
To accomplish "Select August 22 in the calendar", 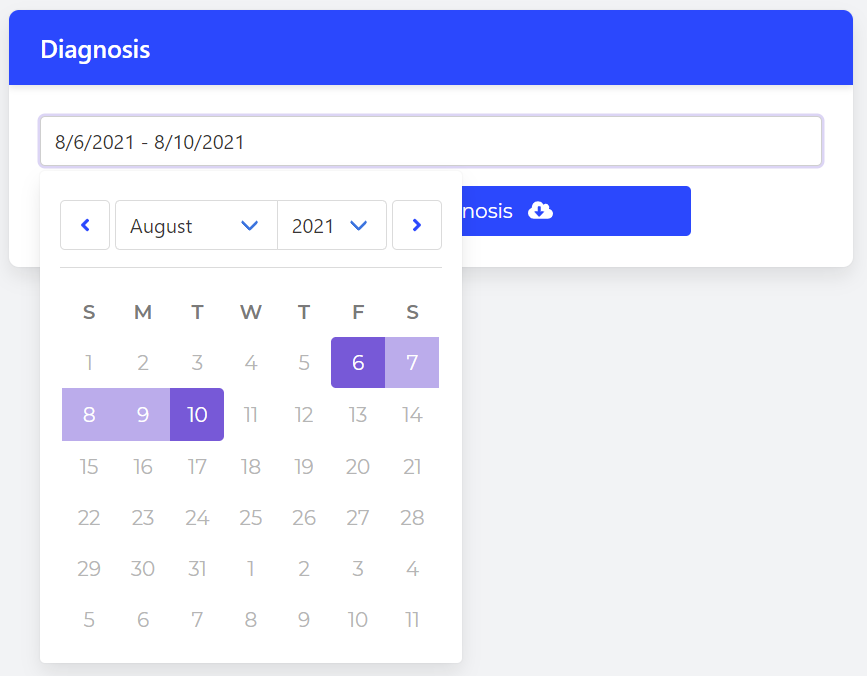I will coord(88,517).
